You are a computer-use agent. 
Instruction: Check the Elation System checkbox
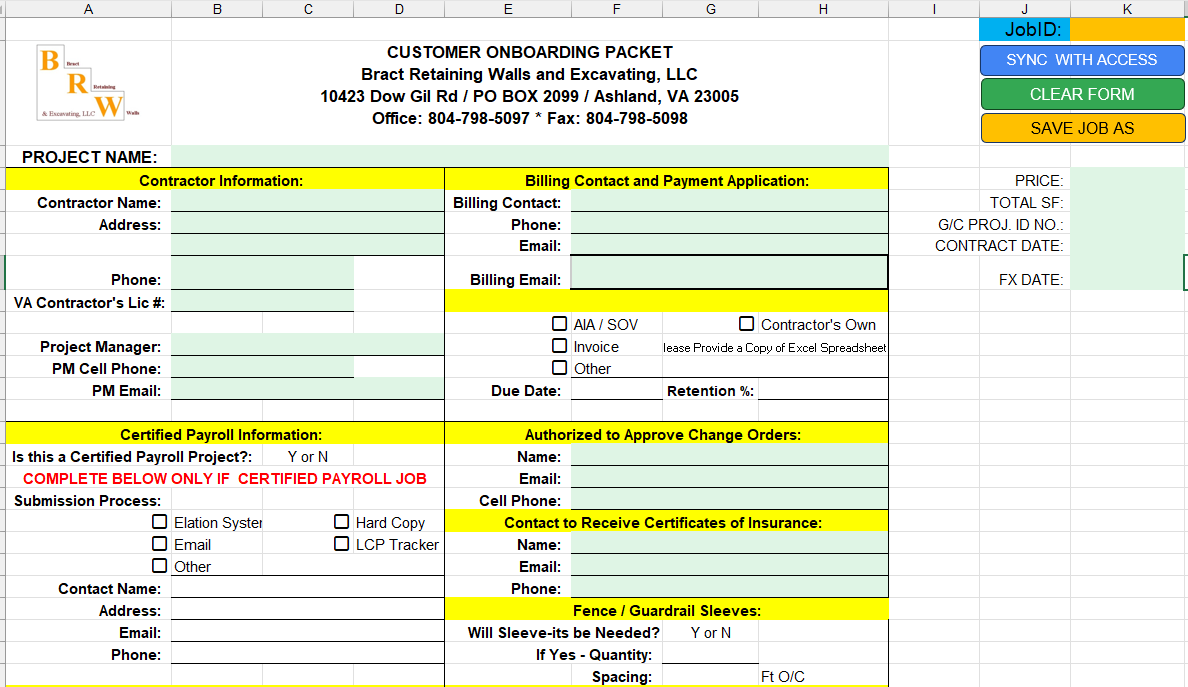click(x=159, y=522)
